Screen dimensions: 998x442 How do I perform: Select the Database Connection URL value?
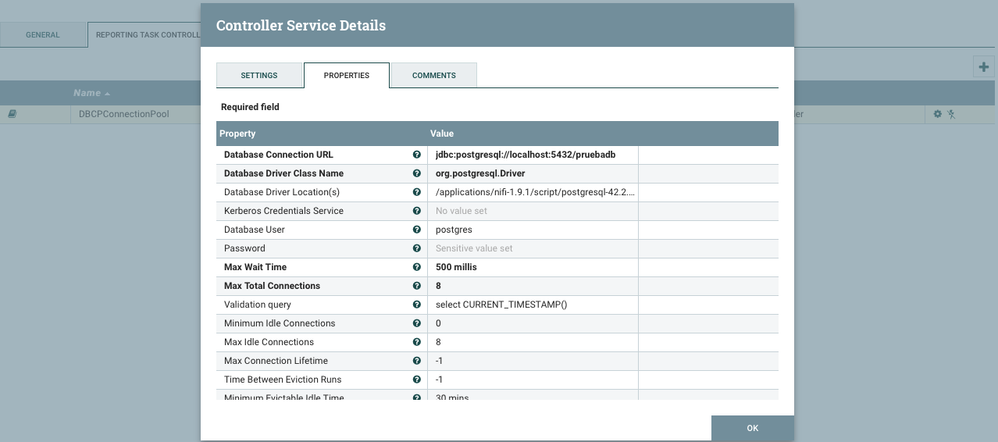point(532,155)
